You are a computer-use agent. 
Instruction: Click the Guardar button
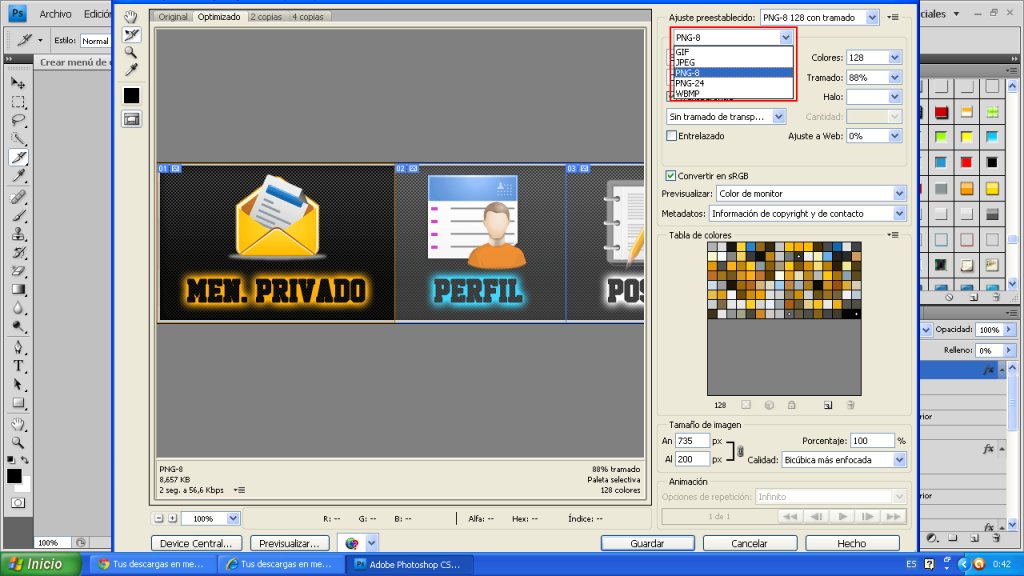(648, 543)
